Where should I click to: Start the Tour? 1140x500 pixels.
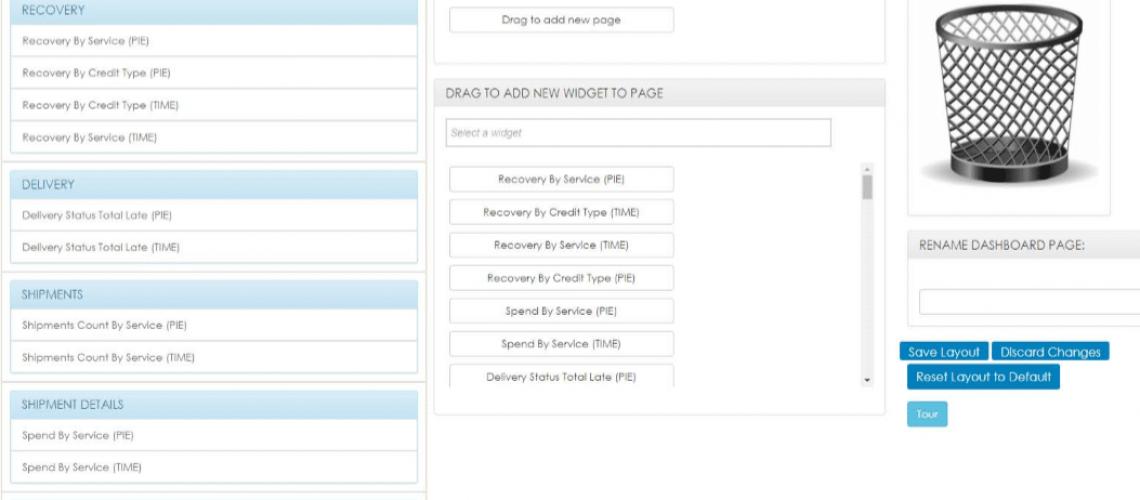926,414
